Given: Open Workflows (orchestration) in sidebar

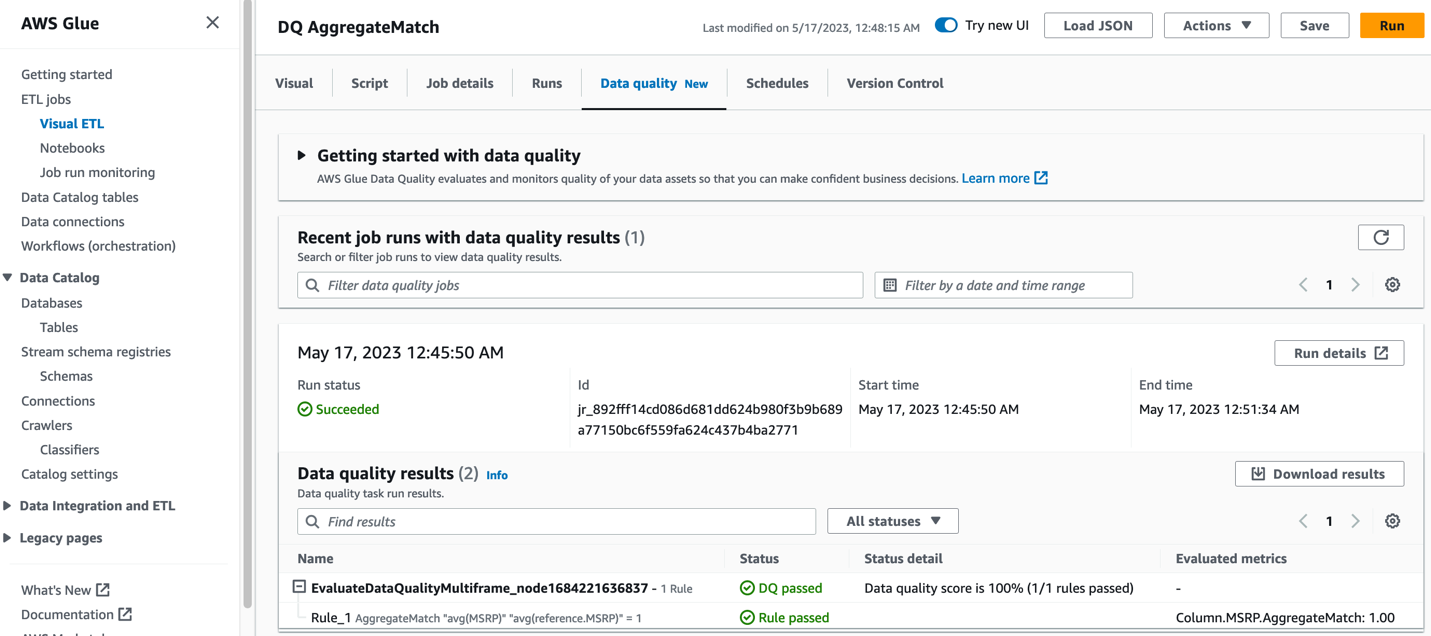Looking at the screenshot, I should point(98,245).
